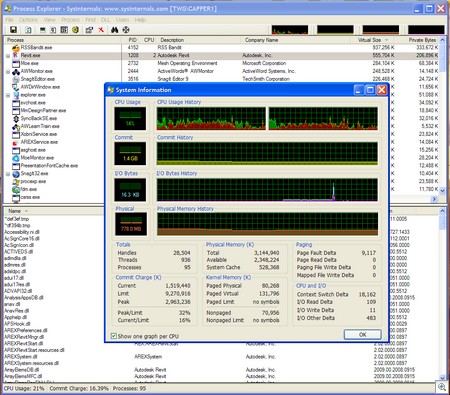Click the Commit Charge status bar entry
450x395 pixels.
point(79,389)
